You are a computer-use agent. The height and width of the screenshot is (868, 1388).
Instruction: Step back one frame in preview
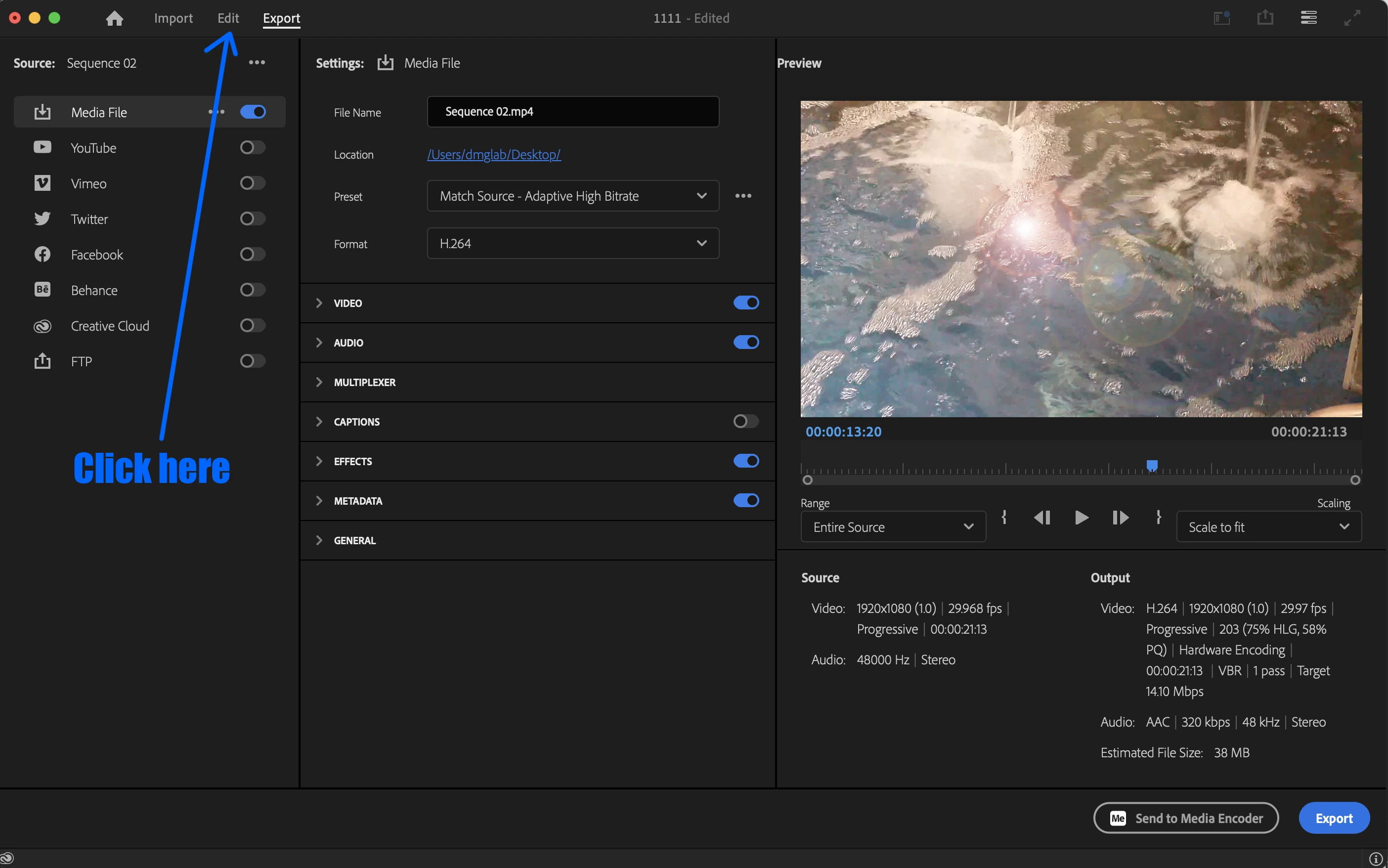pos(1042,518)
